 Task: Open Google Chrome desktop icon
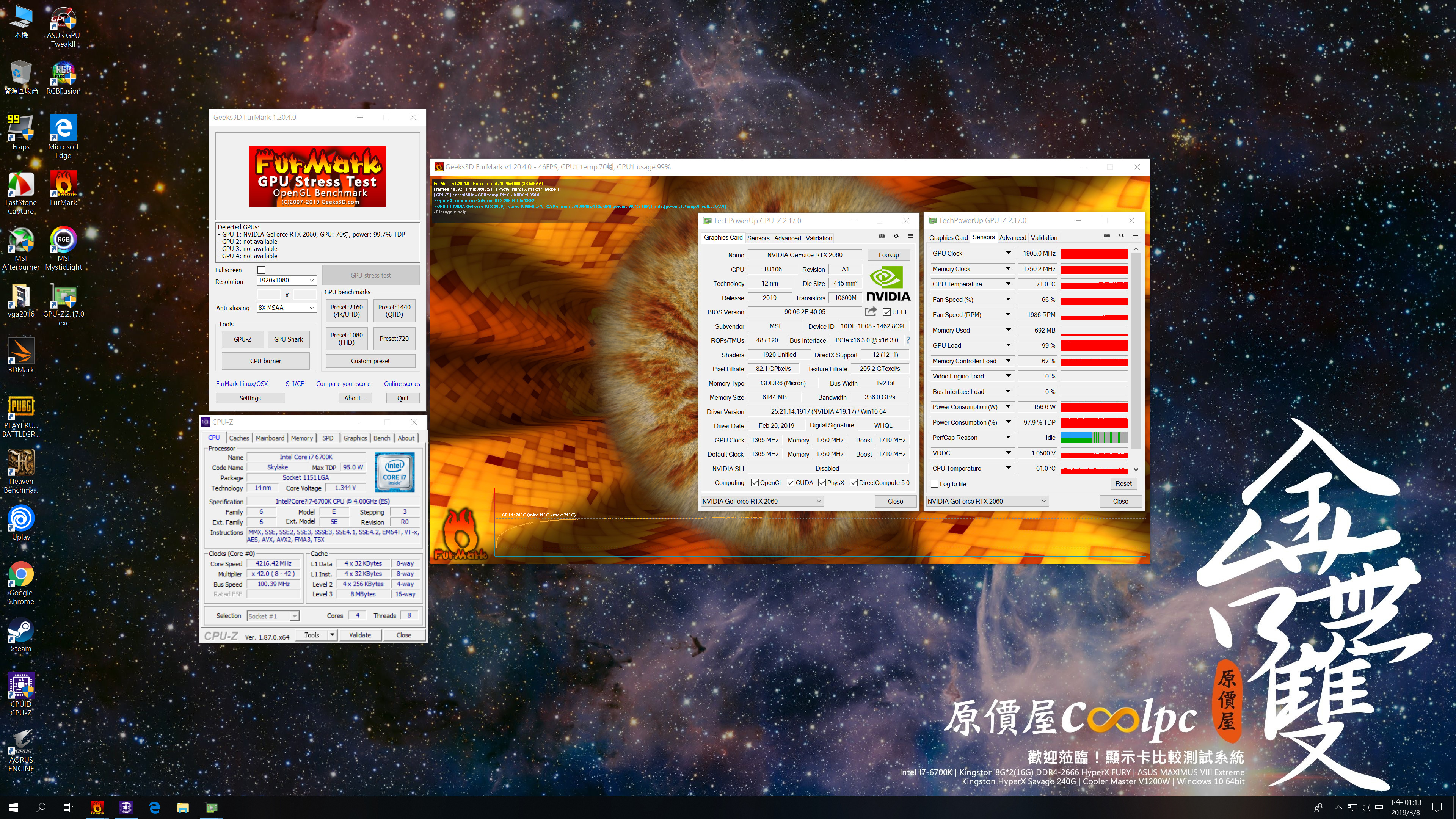[21, 583]
